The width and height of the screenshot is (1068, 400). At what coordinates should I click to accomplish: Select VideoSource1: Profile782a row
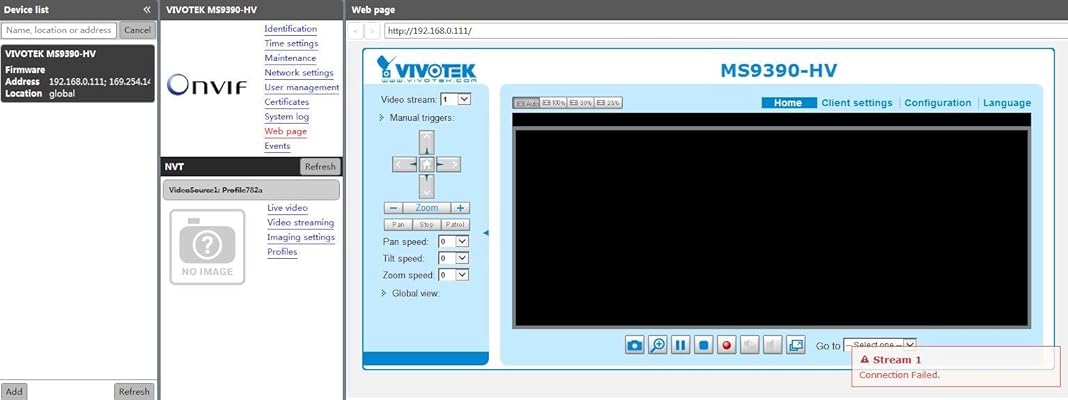coord(251,190)
